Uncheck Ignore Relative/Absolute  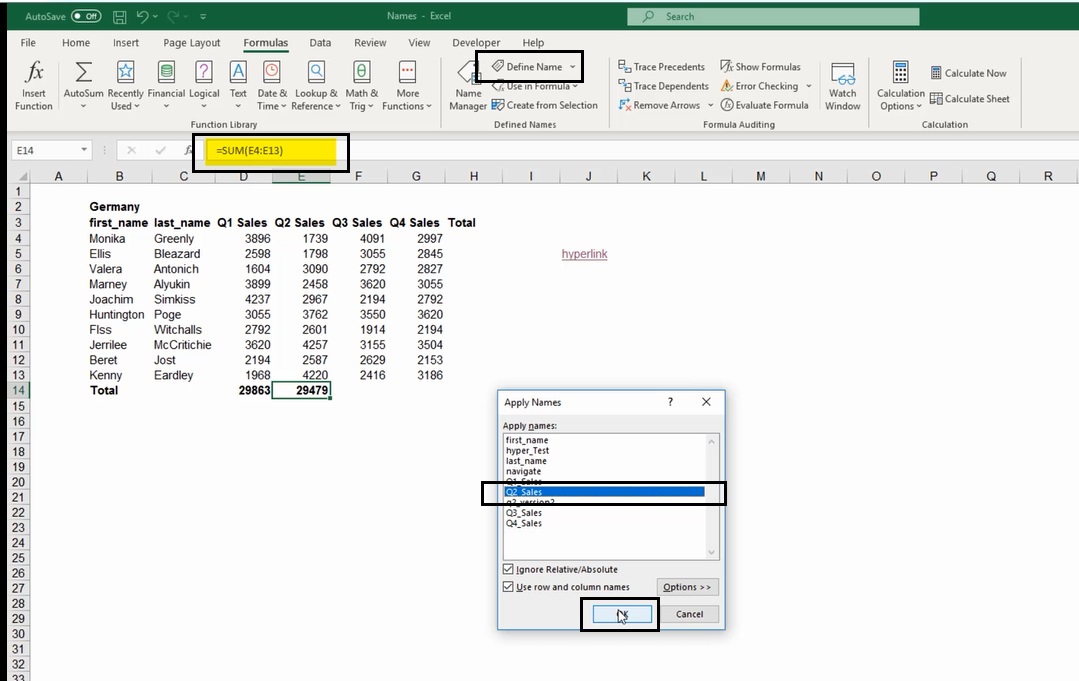pyautogui.click(x=508, y=569)
